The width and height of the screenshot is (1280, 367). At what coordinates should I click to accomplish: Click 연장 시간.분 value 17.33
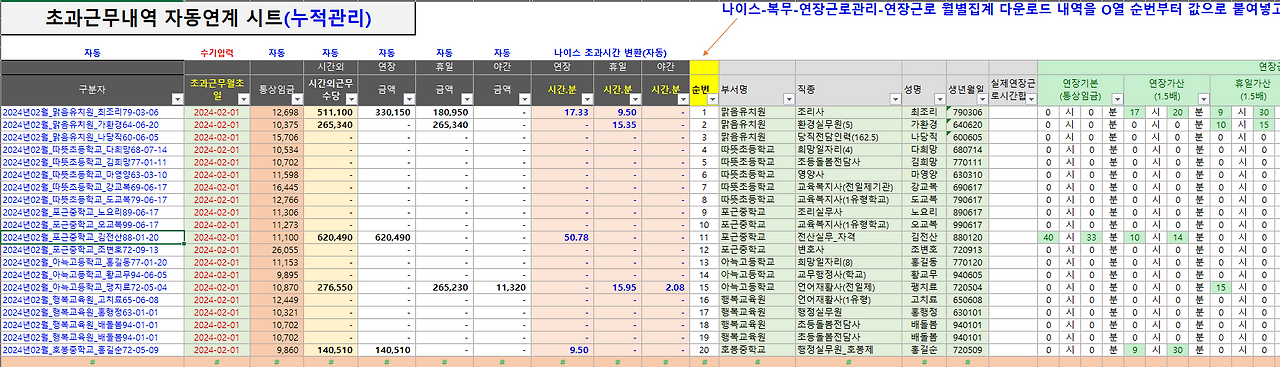pos(562,113)
